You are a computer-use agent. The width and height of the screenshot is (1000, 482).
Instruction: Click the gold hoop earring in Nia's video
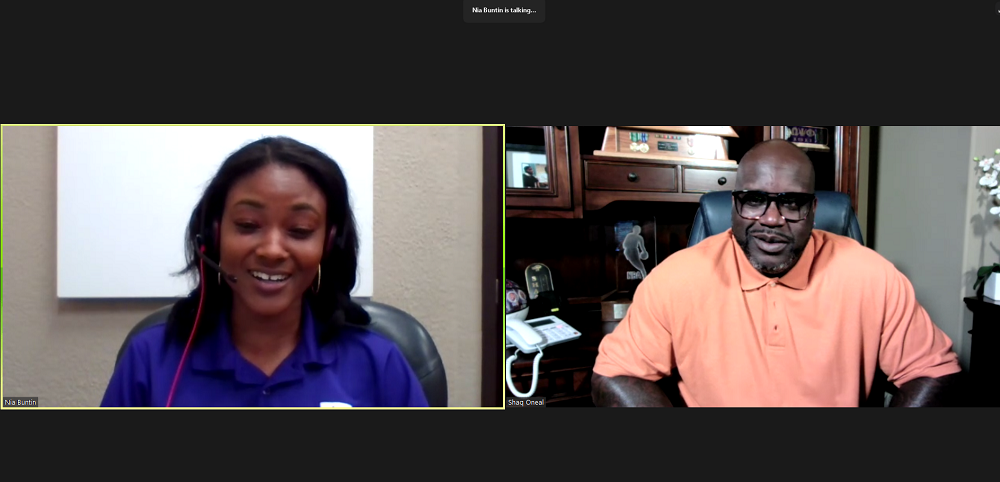click(x=319, y=279)
